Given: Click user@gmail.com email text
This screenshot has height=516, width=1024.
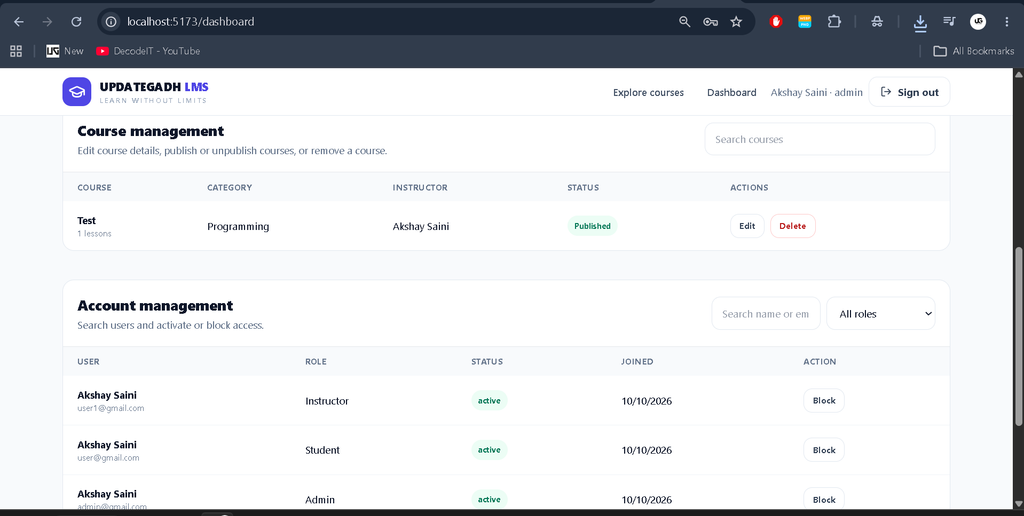Looking at the screenshot, I should [108, 458].
